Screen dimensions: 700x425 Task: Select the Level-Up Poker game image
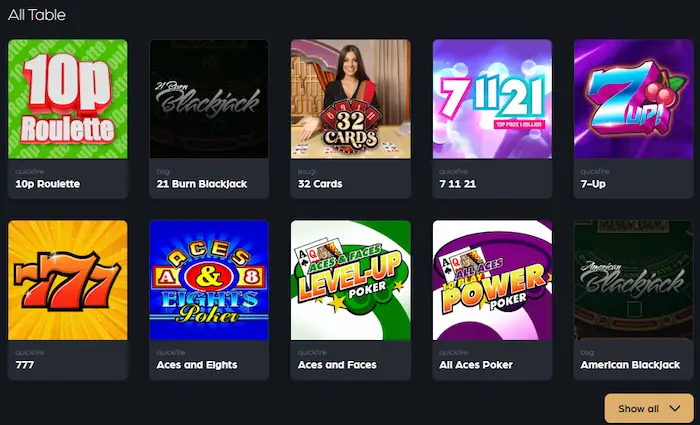click(350, 280)
